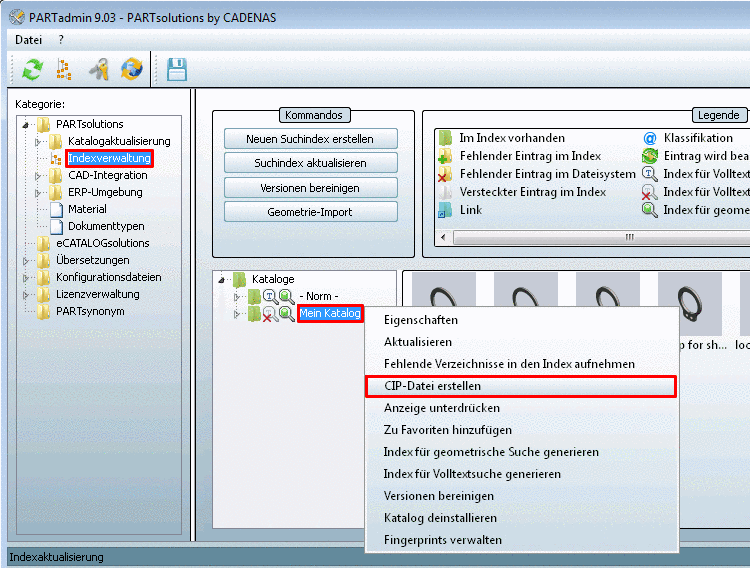Open the ? help menu
750x568 pixels.
[61, 40]
